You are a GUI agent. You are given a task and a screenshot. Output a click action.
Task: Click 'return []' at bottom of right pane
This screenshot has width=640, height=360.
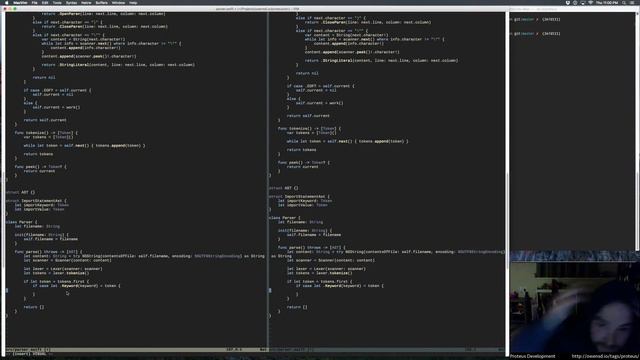[297, 307]
